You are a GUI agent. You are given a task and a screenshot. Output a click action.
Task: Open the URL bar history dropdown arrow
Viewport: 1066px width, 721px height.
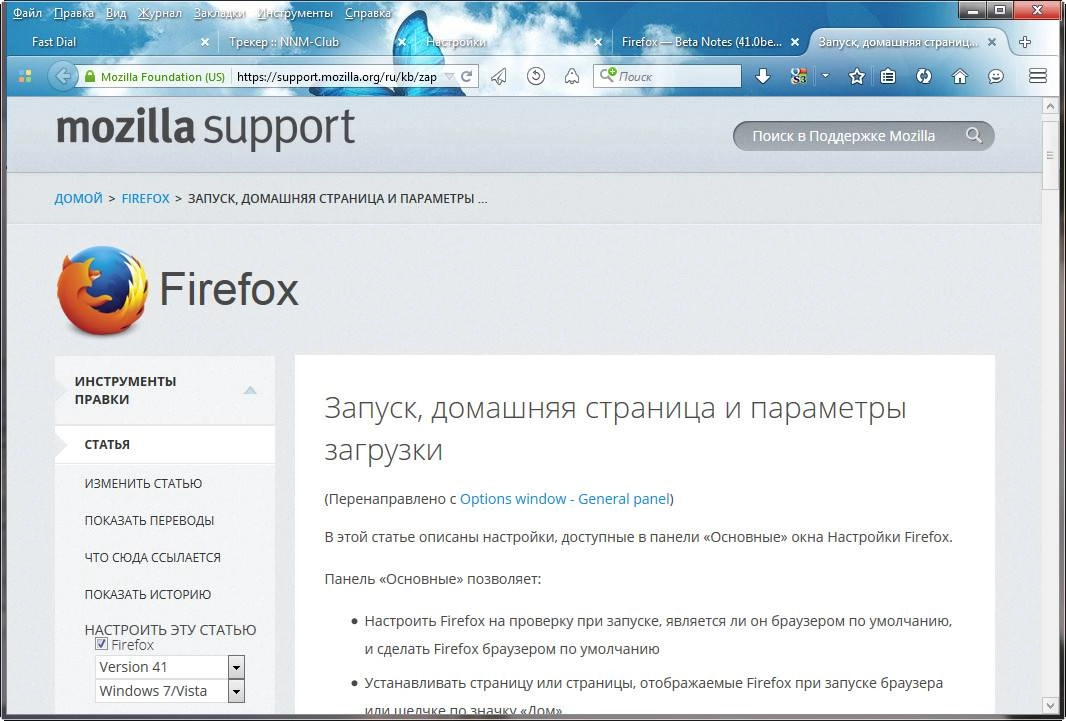pos(449,77)
